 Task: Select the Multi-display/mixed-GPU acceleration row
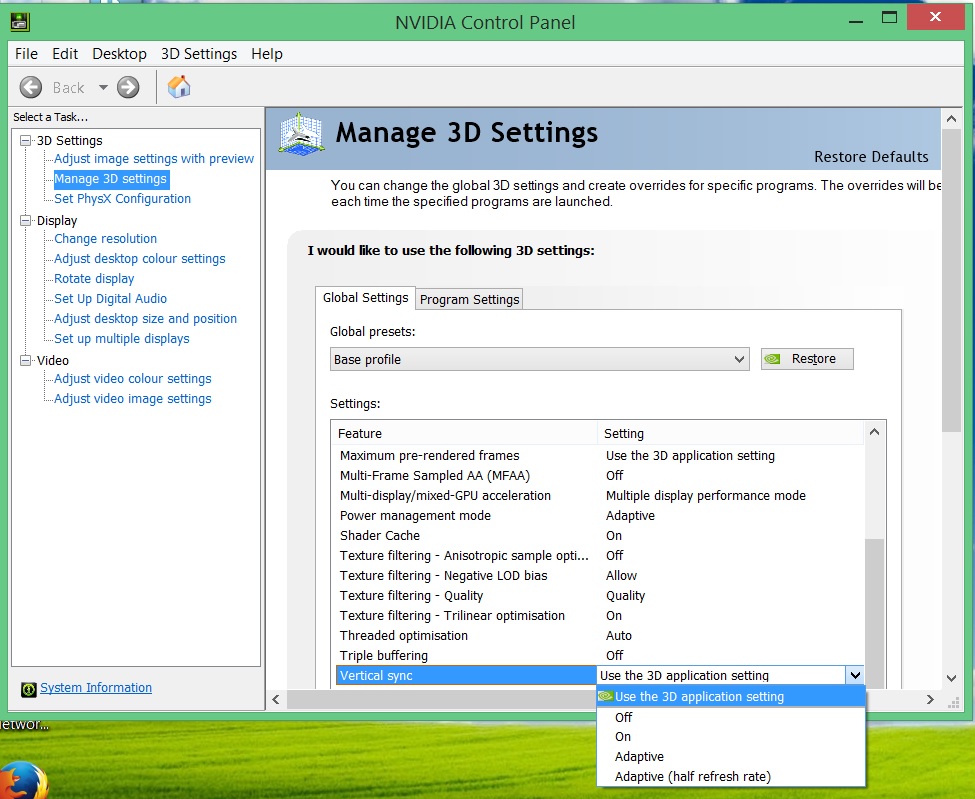point(599,496)
